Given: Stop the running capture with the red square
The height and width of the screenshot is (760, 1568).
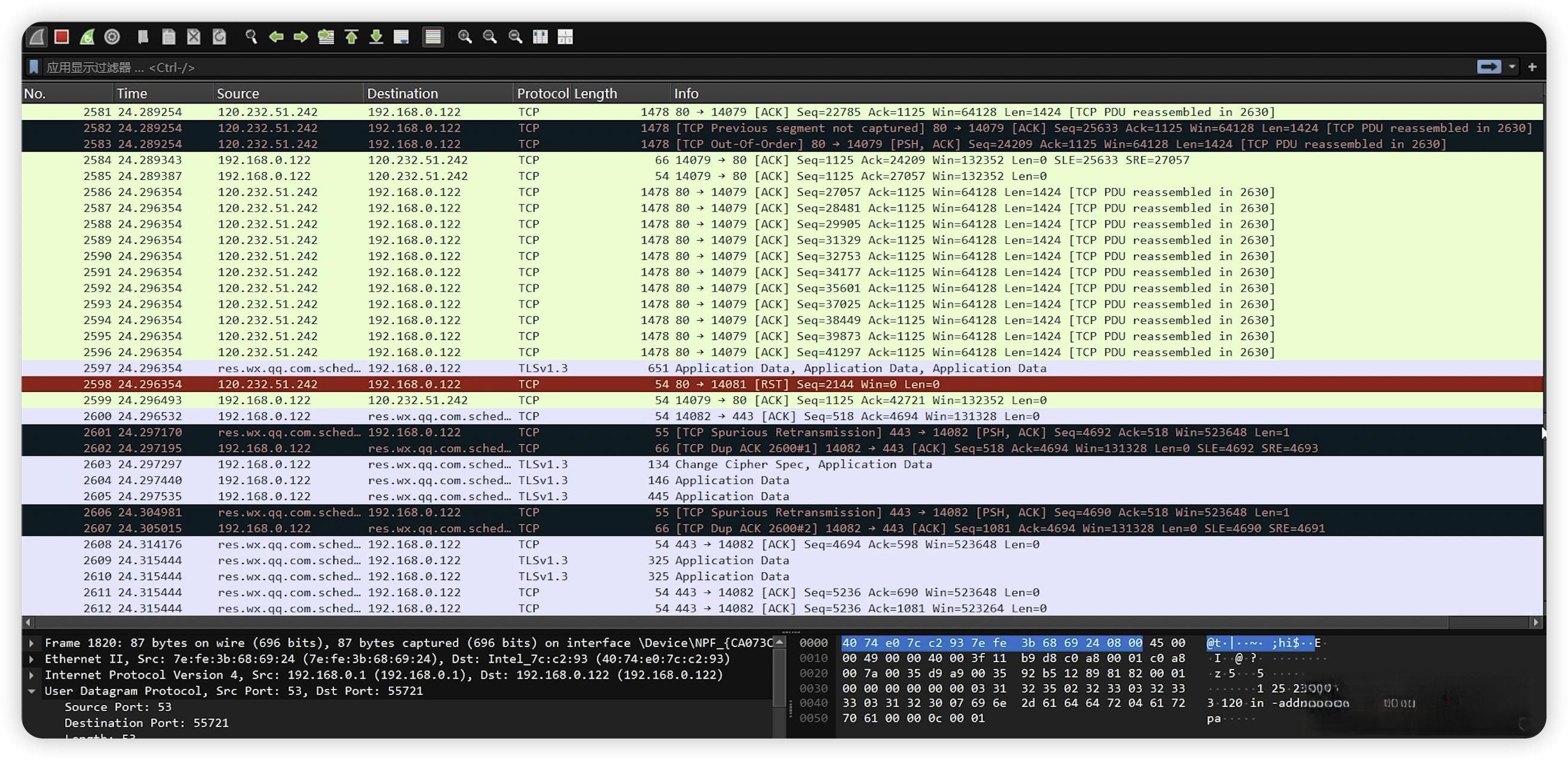Looking at the screenshot, I should point(62,36).
